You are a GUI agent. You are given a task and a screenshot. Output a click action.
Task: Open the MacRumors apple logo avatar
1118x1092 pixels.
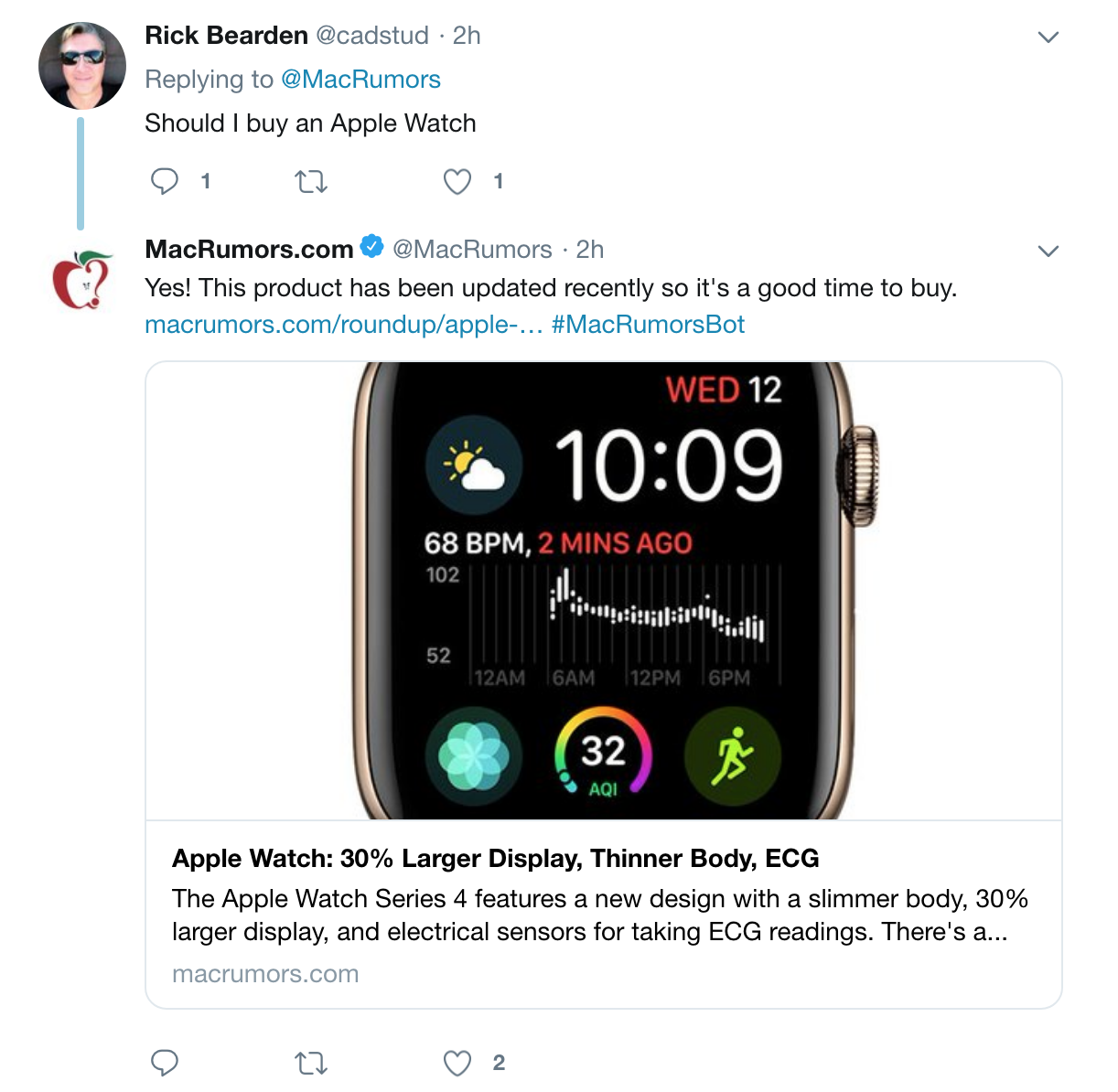pyautogui.click(x=82, y=280)
